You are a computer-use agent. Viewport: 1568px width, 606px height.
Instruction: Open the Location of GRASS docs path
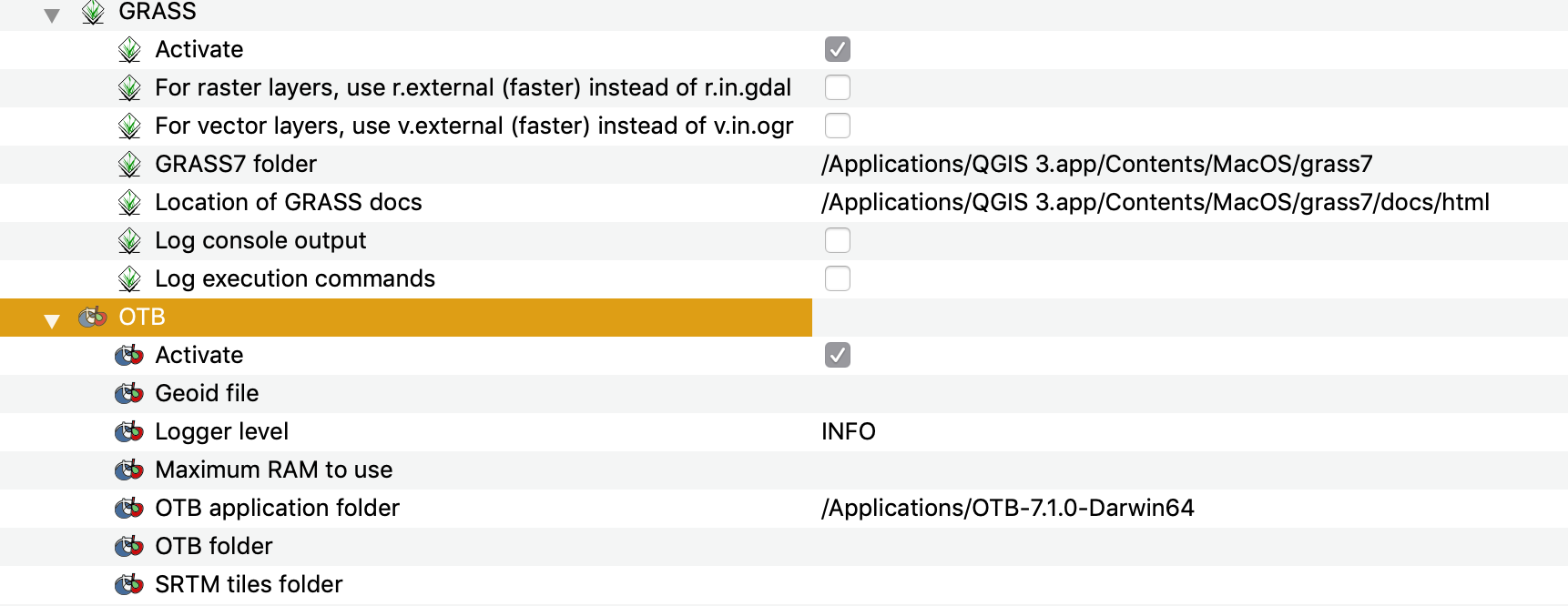coord(1156,202)
